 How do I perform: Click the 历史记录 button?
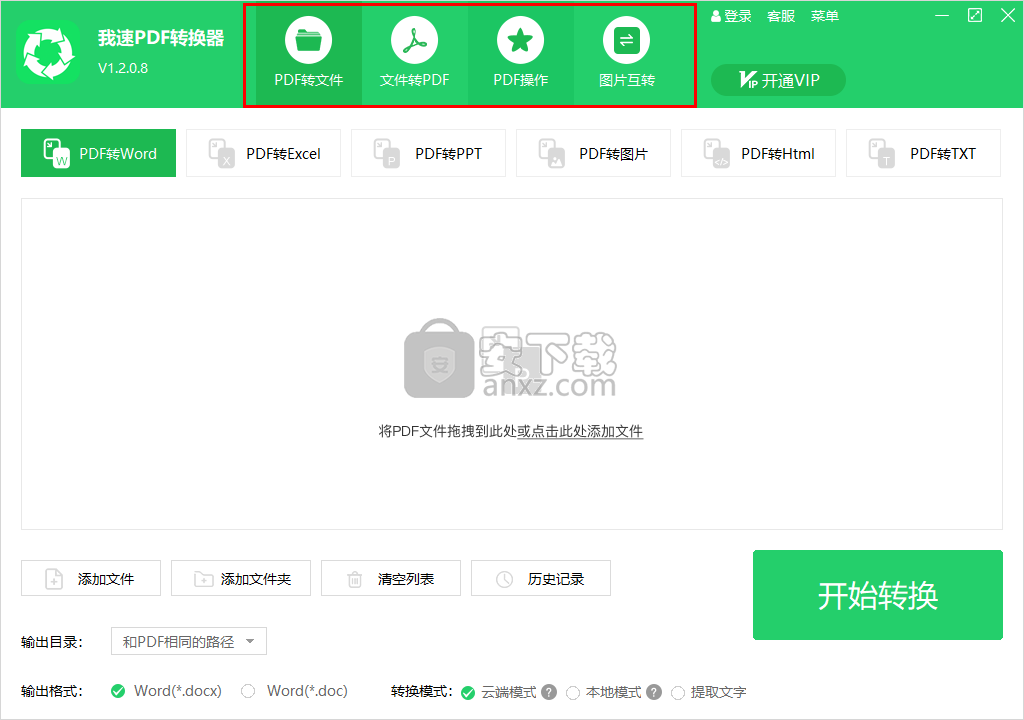point(541,578)
